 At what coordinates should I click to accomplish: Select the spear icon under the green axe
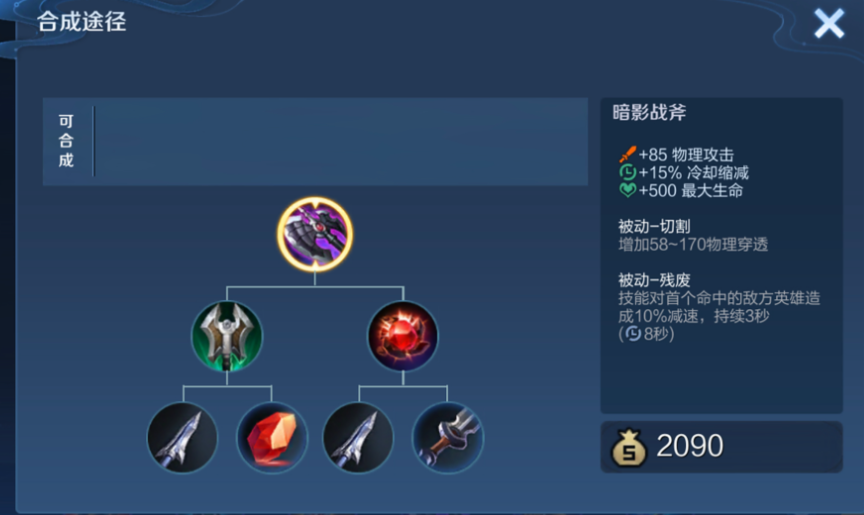coord(182,437)
